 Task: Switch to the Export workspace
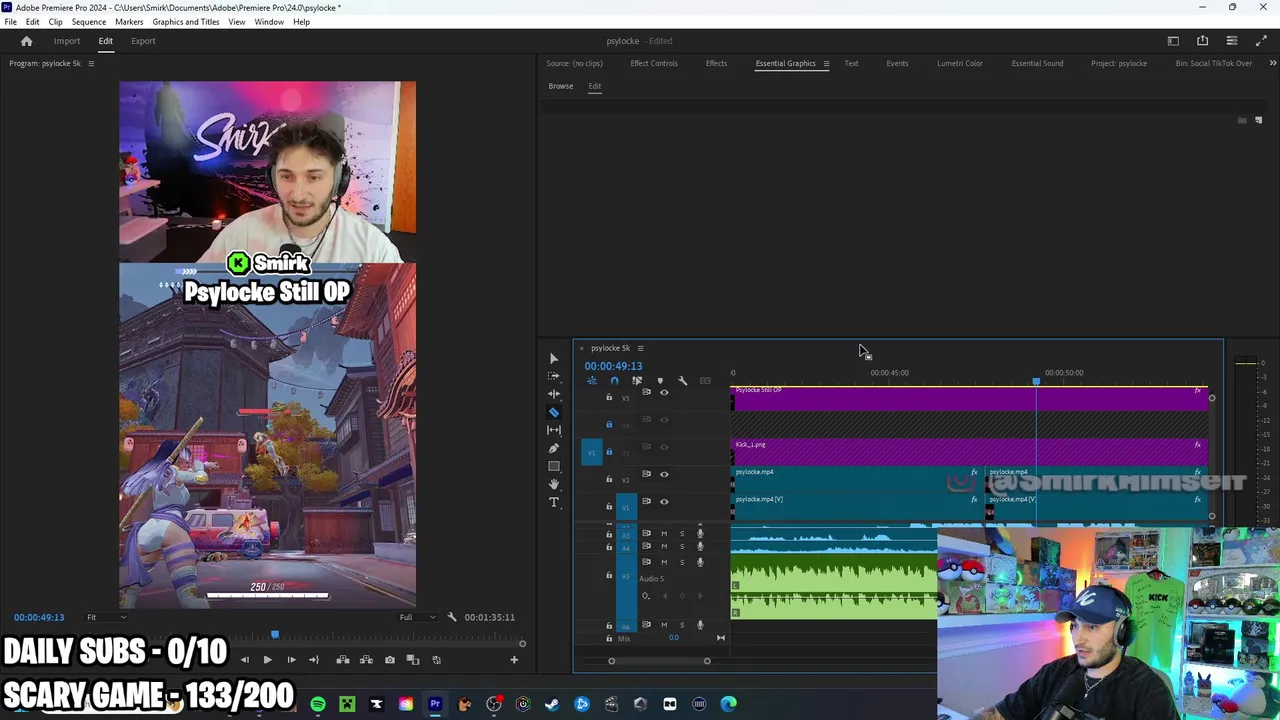(x=143, y=41)
